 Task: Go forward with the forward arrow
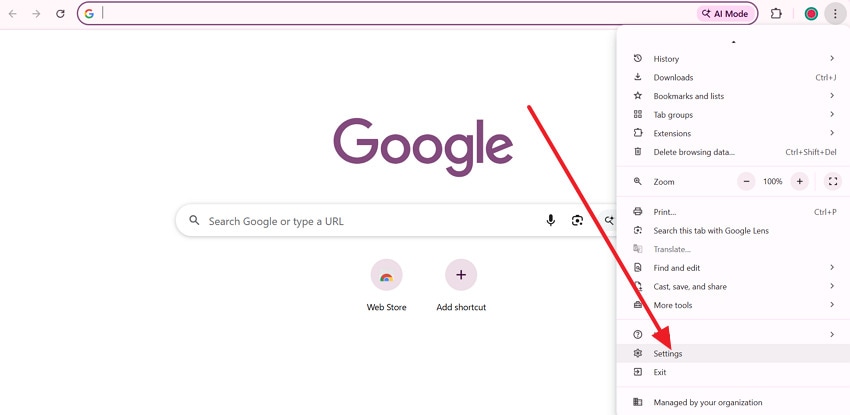pos(36,14)
